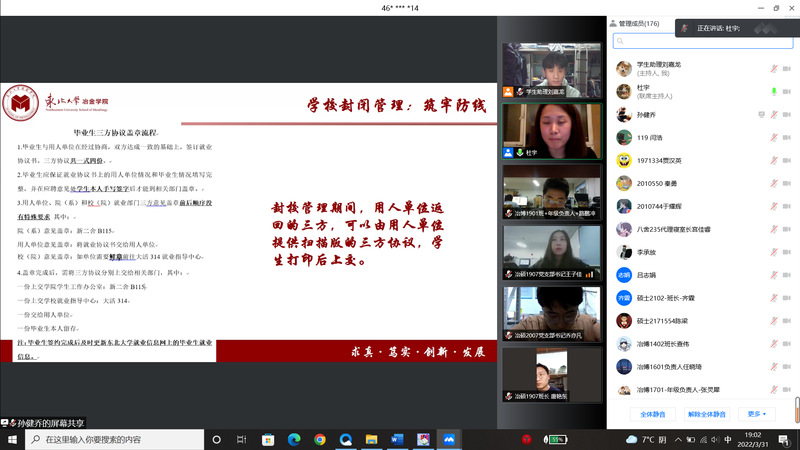Click camera icon for 学生助理刘嘉龙
Screen dimensions: 800x450
pyautogui.click(x=788, y=68)
